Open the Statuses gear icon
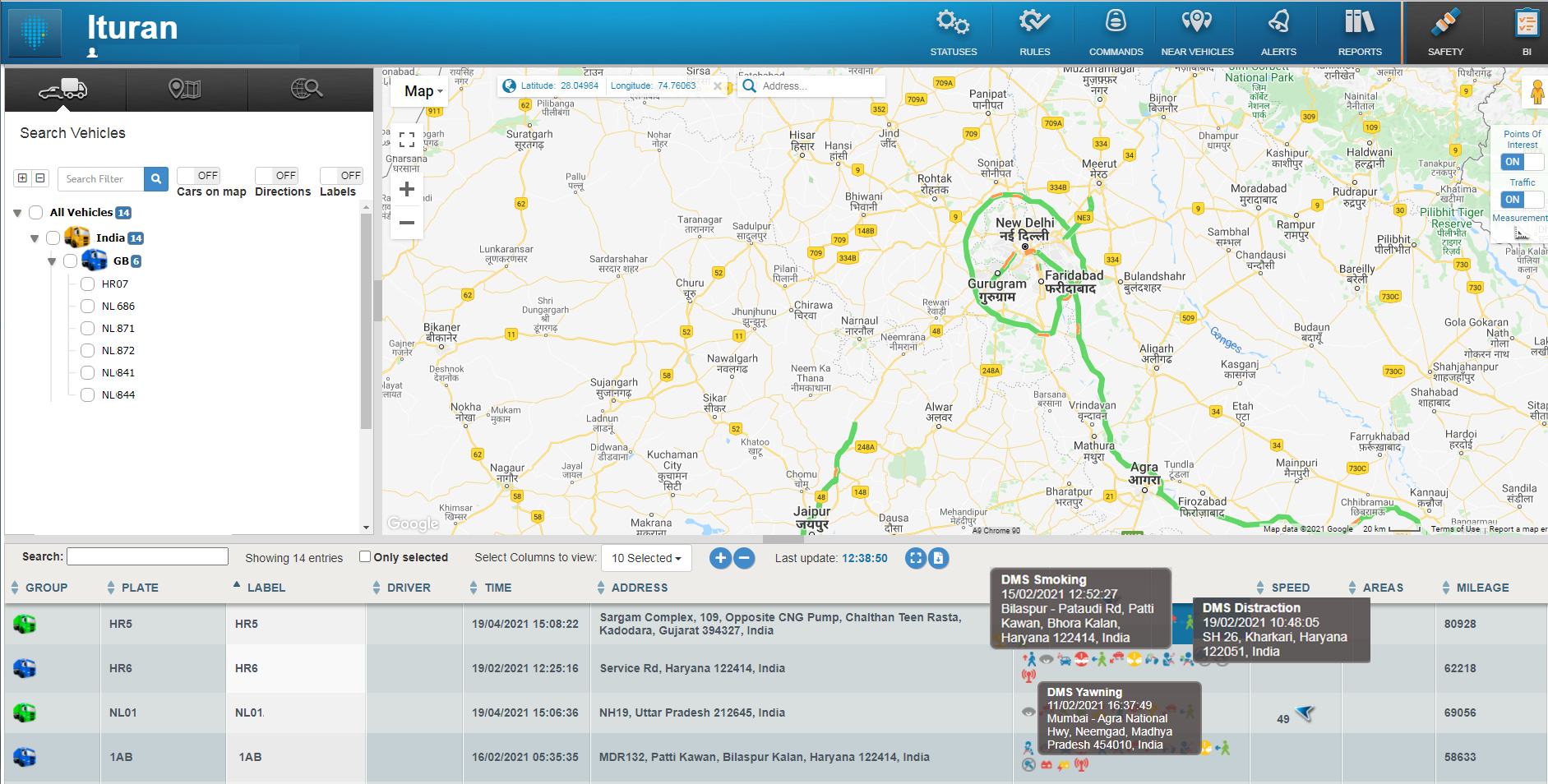This screenshot has height=784, width=1548. 953,23
